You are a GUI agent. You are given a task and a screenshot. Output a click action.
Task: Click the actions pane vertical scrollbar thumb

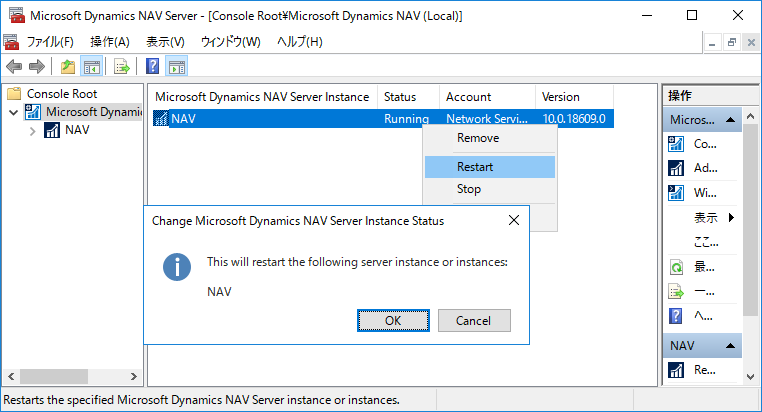(751, 219)
